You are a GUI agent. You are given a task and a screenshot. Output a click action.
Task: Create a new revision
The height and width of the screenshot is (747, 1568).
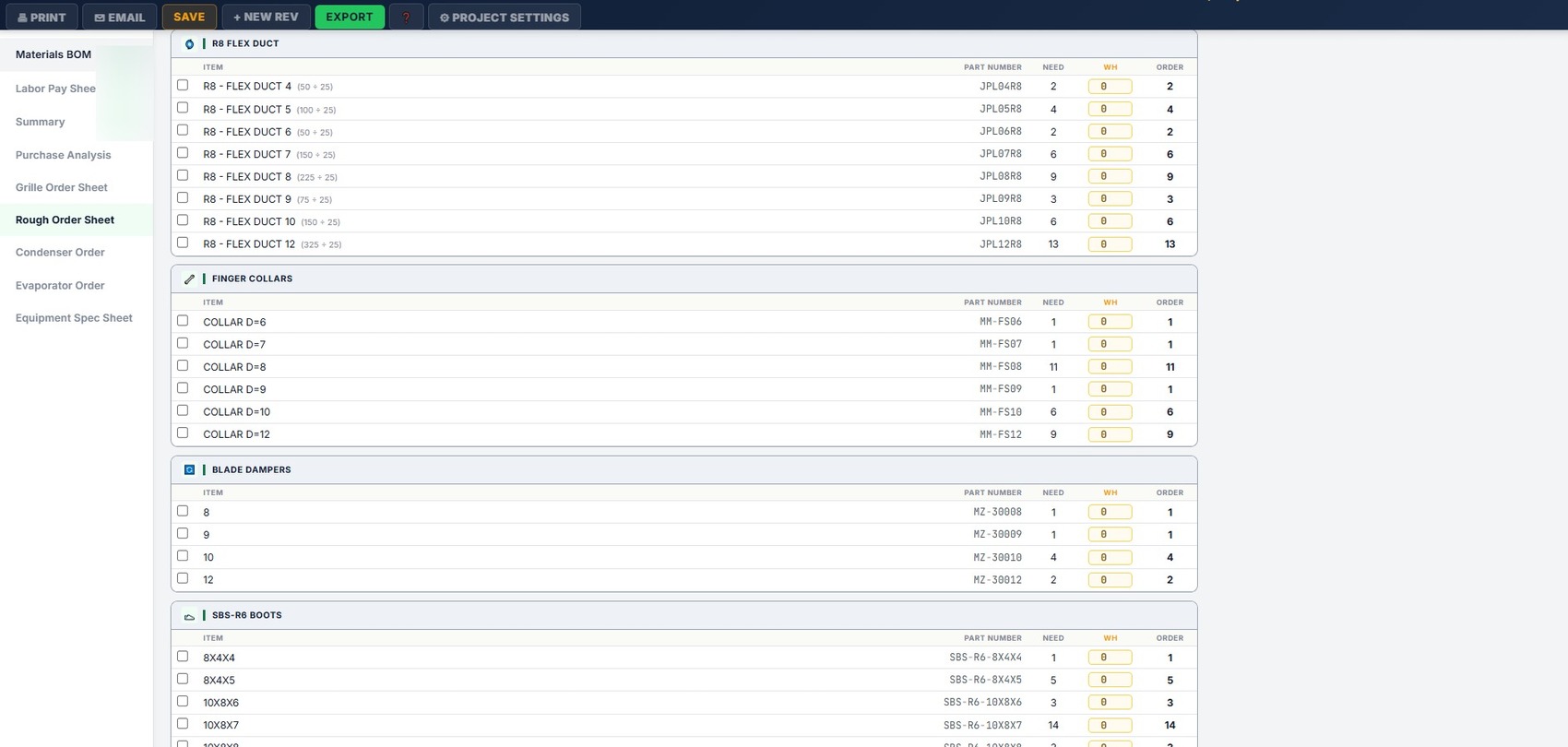[x=266, y=17]
